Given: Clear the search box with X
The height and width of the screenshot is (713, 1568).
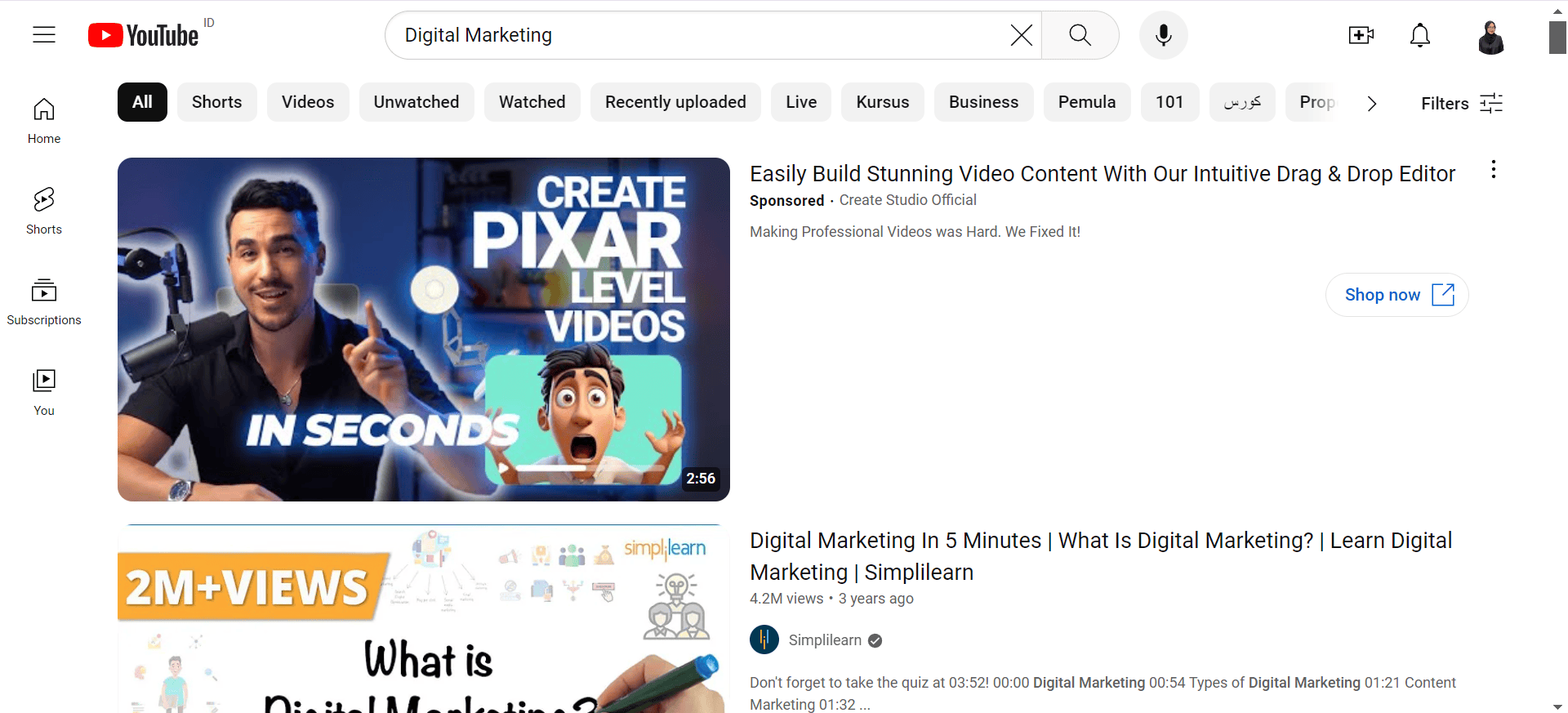Looking at the screenshot, I should click(1021, 35).
